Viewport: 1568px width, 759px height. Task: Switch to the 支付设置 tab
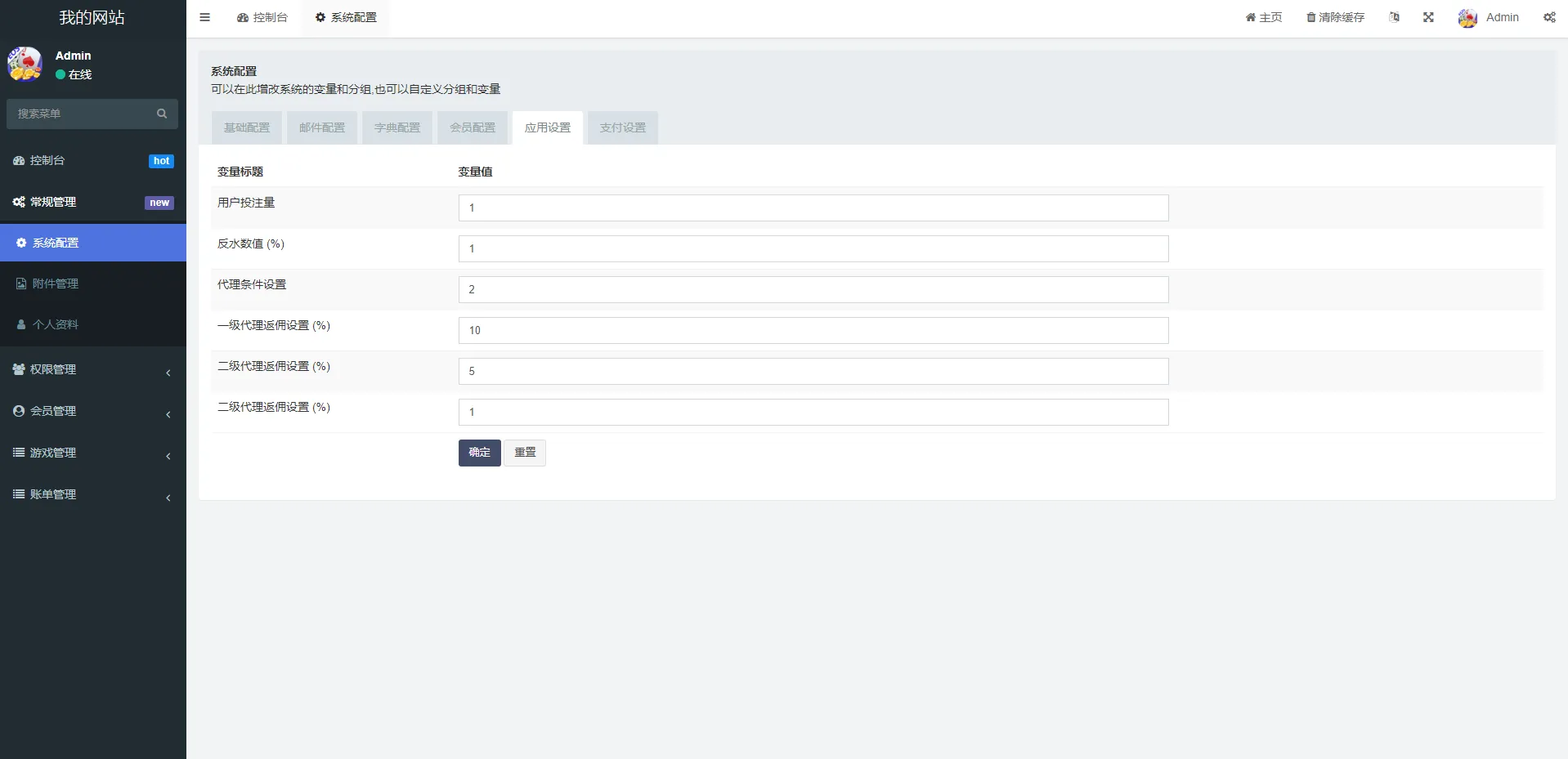tap(621, 127)
